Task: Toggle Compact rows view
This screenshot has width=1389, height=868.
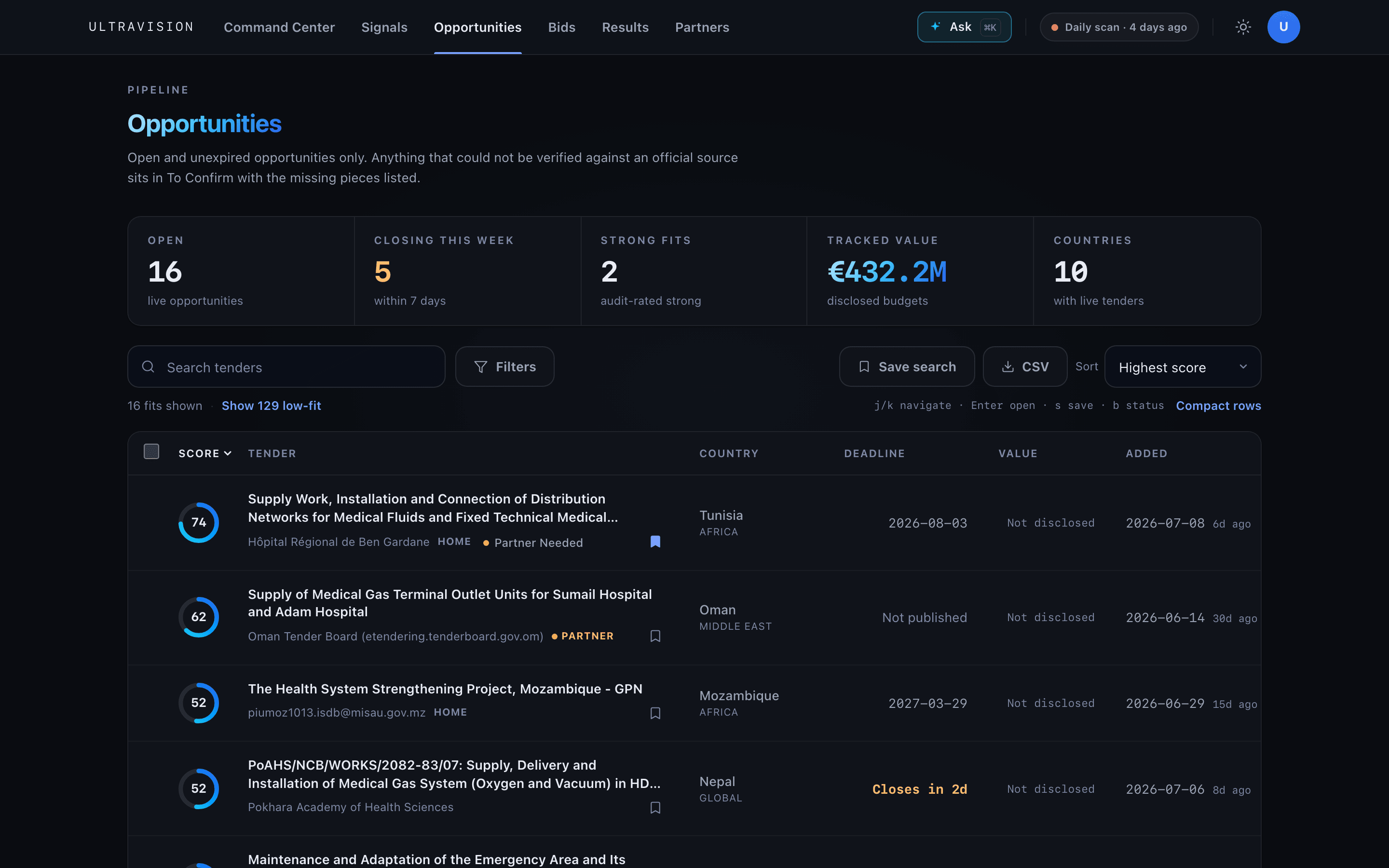Action: (x=1218, y=405)
